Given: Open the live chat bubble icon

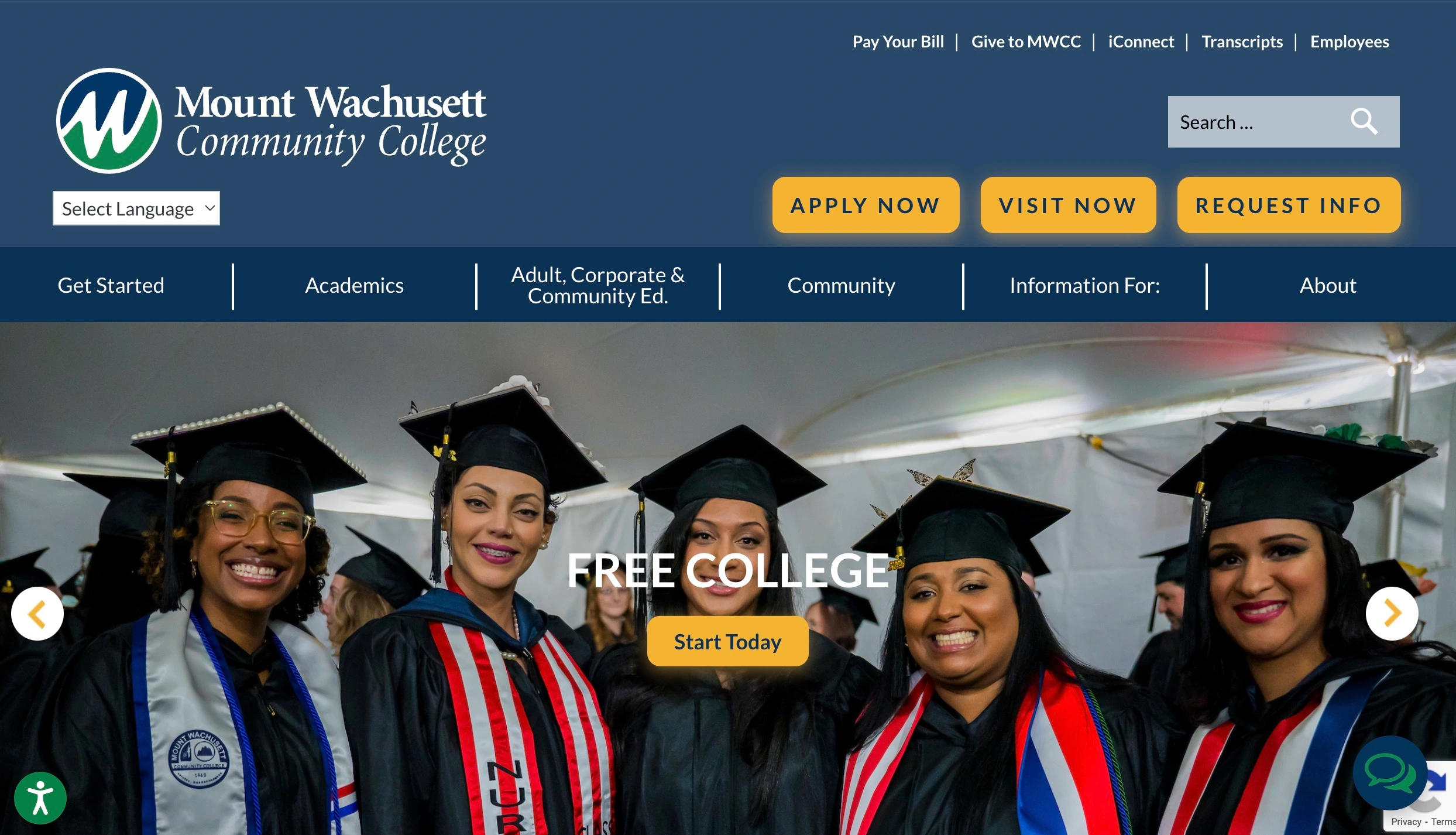Looking at the screenshot, I should coord(1389,773).
